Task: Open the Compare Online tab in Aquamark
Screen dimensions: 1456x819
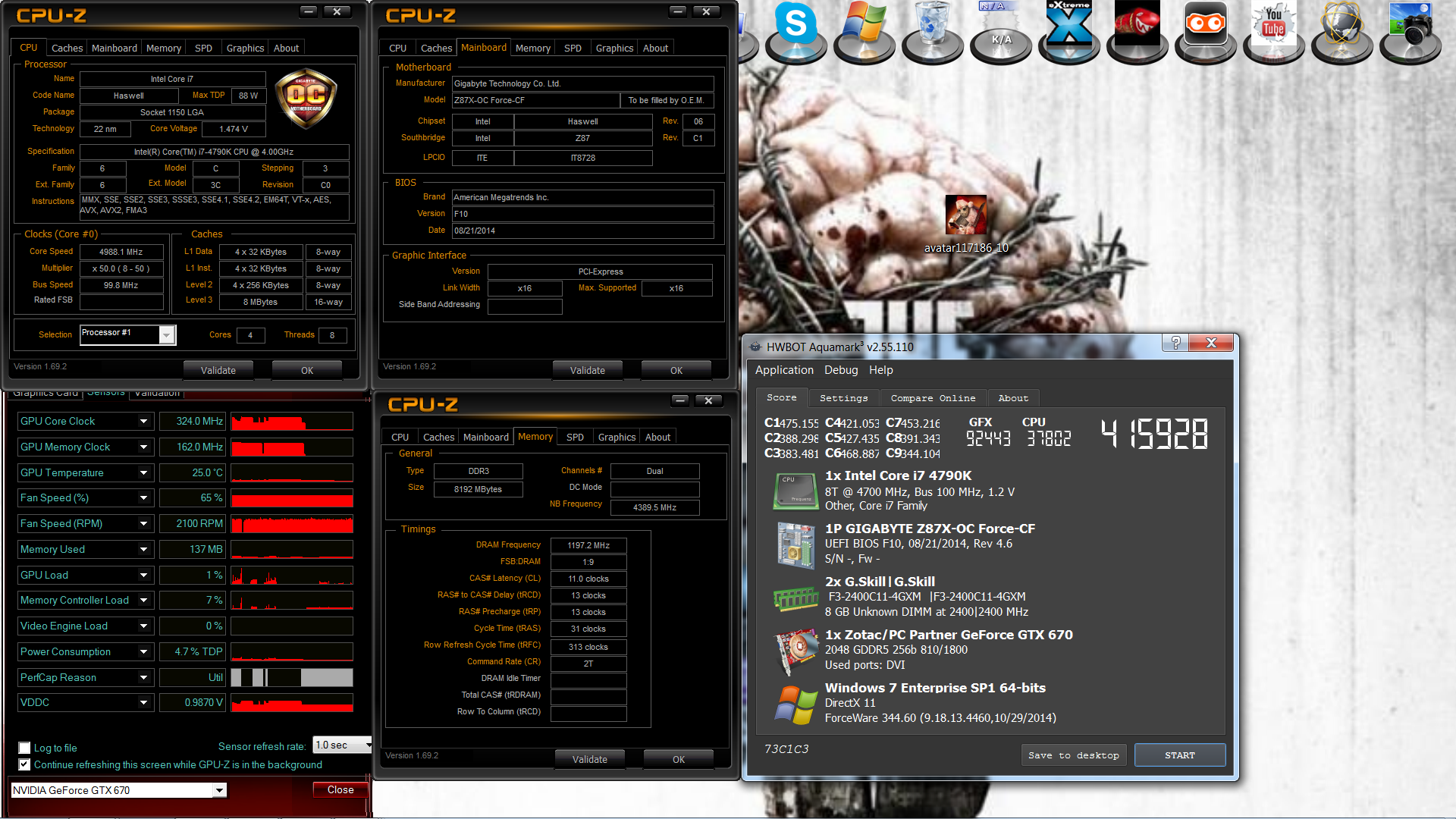Action: point(933,398)
